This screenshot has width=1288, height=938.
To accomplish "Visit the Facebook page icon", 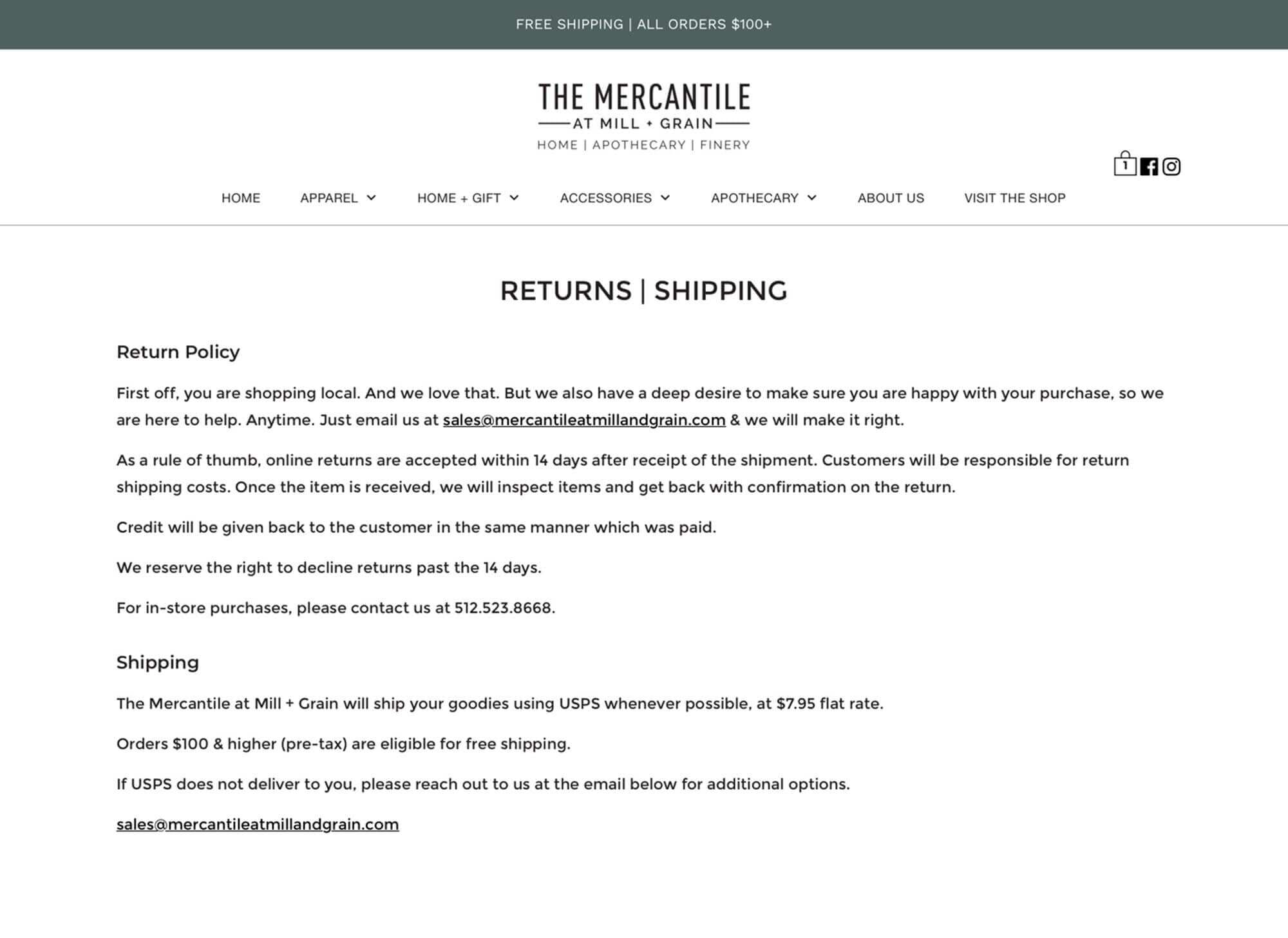I will pyautogui.click(x=1149, y=167).
